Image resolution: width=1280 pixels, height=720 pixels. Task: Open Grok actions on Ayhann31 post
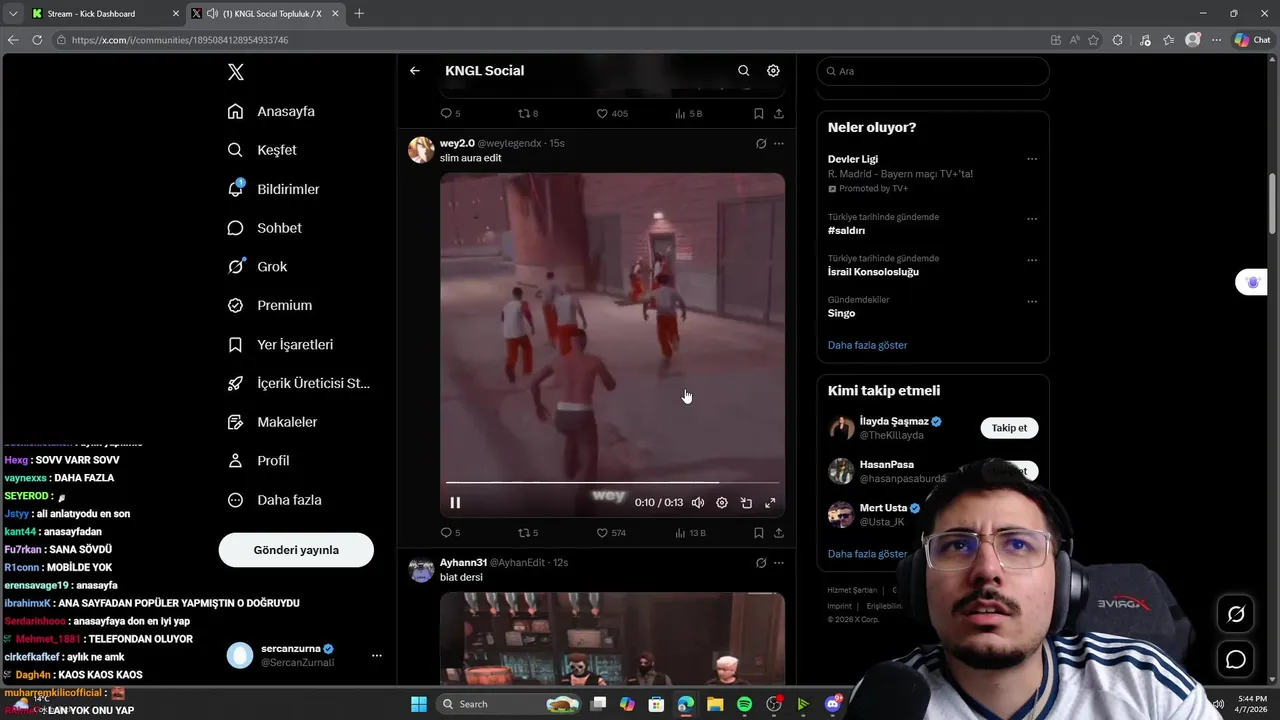pyautogui.click(x=761, y=563)
